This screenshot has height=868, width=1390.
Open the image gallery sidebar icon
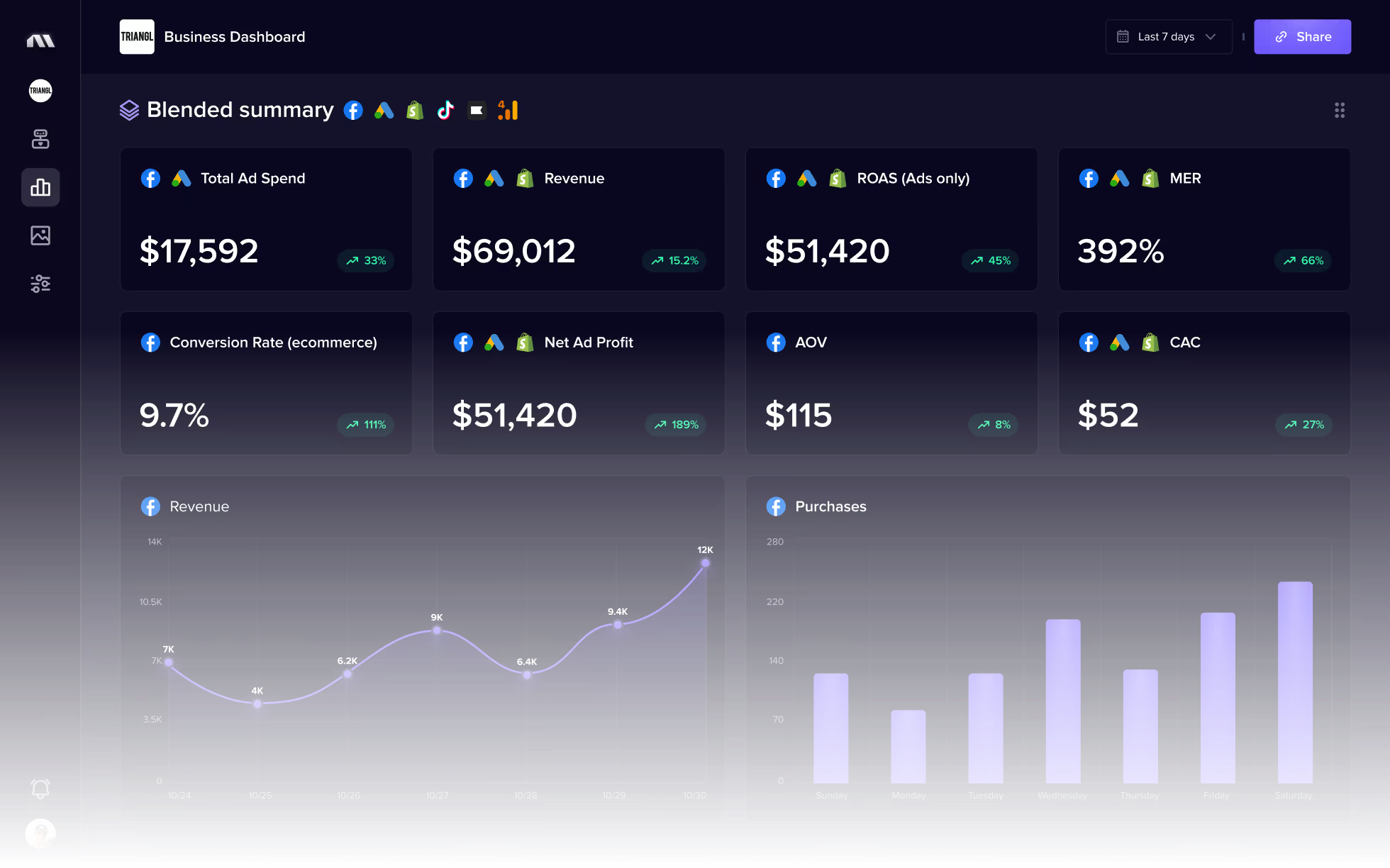[x=40, y=235]
